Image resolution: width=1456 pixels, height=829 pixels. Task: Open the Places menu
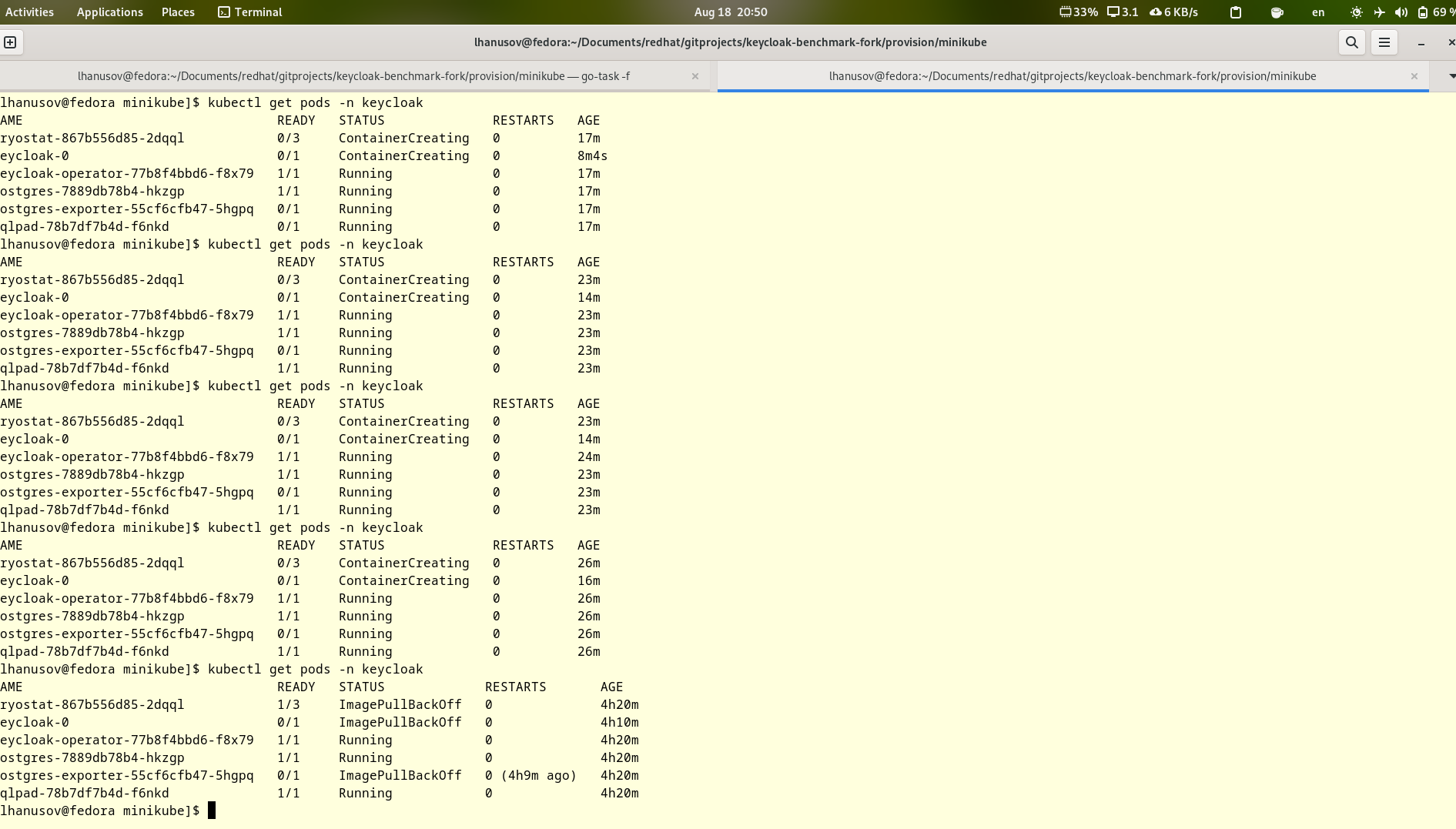coord(178,12)
